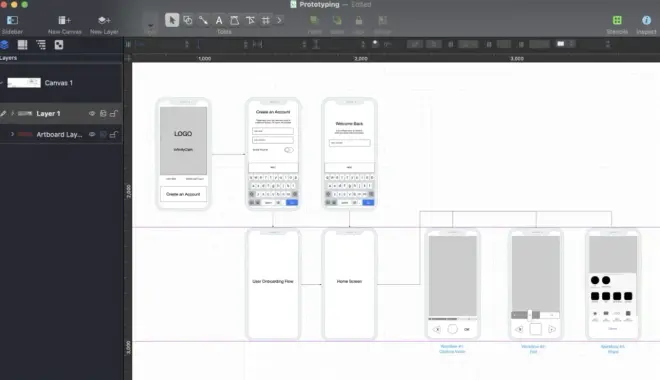Hide Layer 1 with eye icon
This screenshot has height=380, width=660.
pos(92,114)
